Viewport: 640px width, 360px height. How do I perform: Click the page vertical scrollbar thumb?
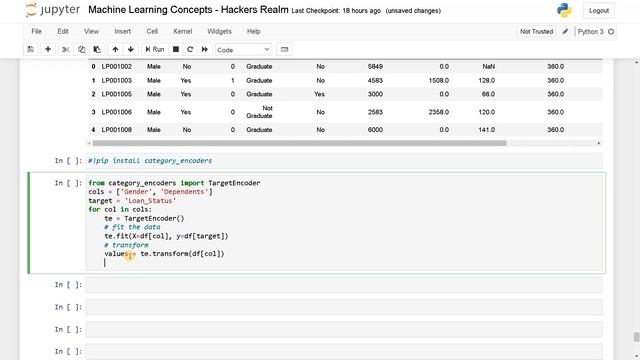click(636, 337)
